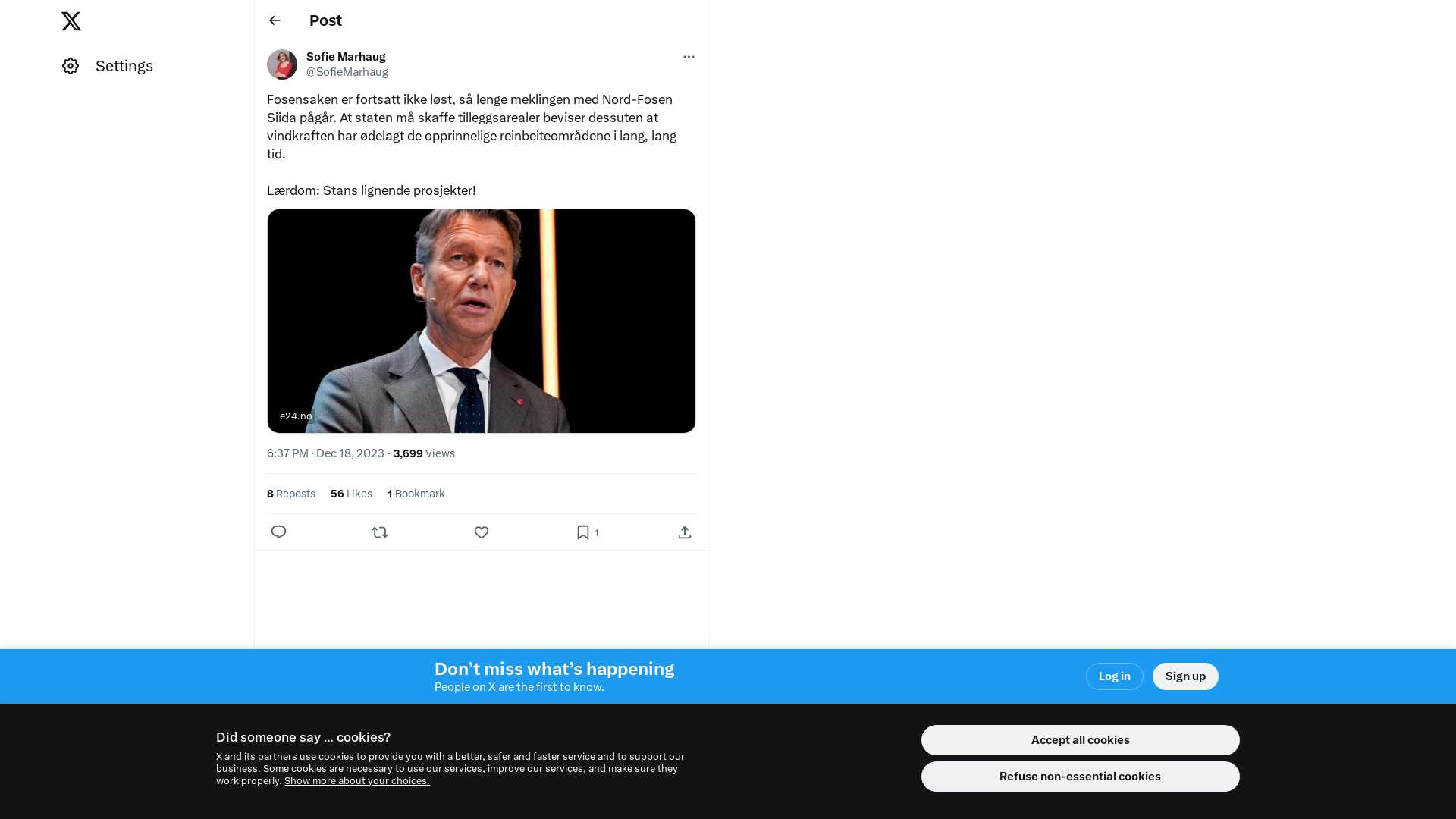Open the @SofieMarhaug handle link
Image resolution: width=1456 pixels, height=819 pixels.
(347, 72)
